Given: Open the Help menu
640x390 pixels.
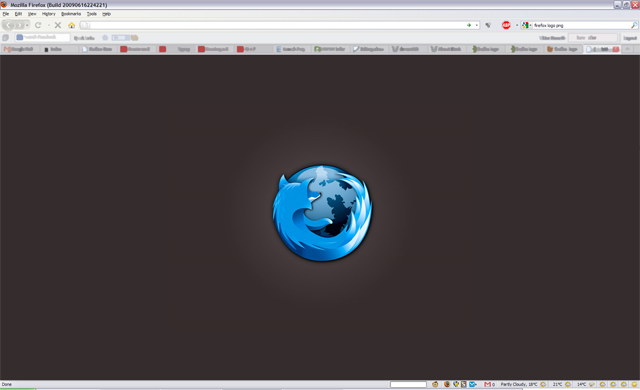Looking at the screenshot, I should tap(107, 14).
